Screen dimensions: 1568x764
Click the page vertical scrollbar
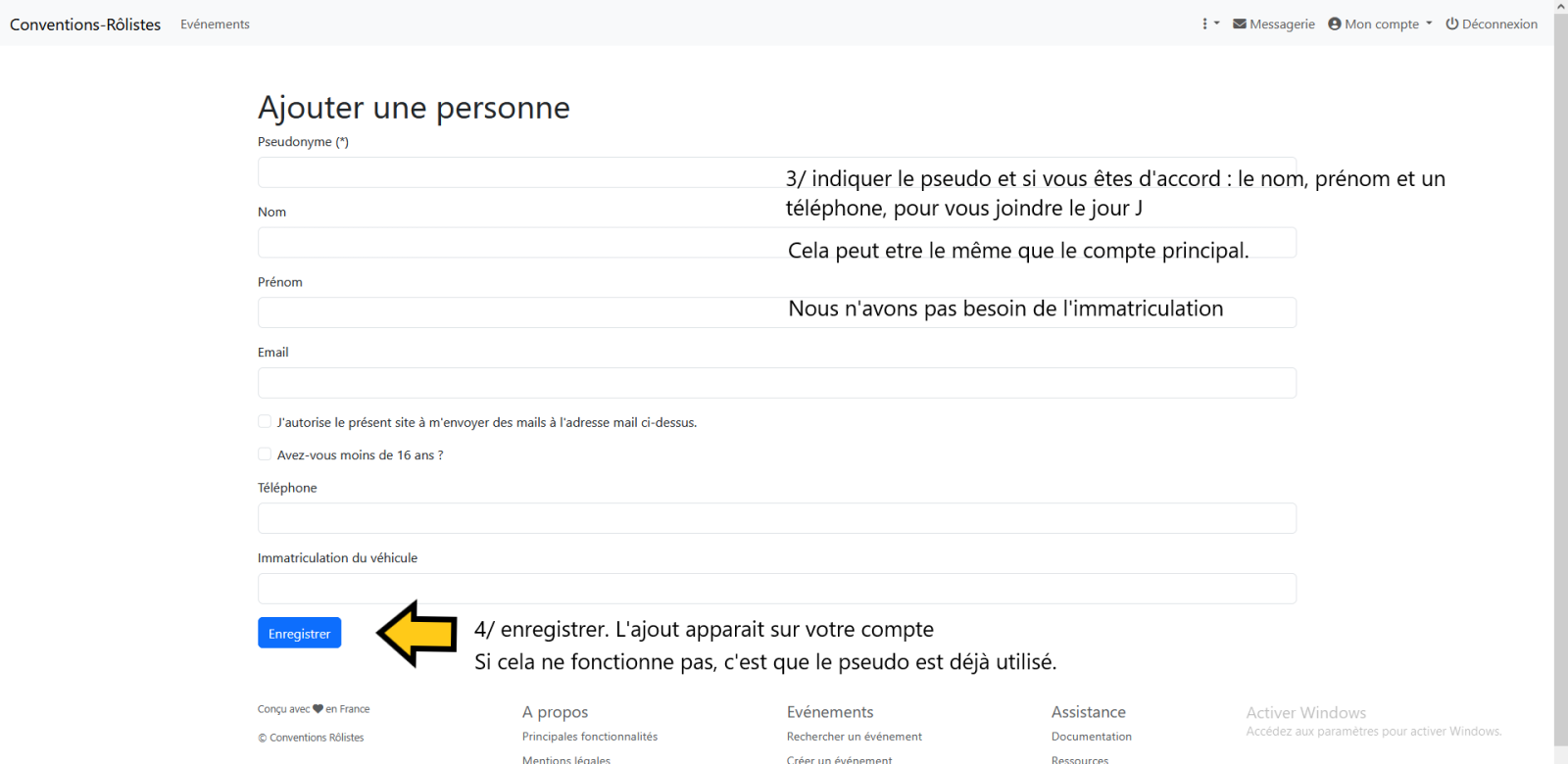1560,392
